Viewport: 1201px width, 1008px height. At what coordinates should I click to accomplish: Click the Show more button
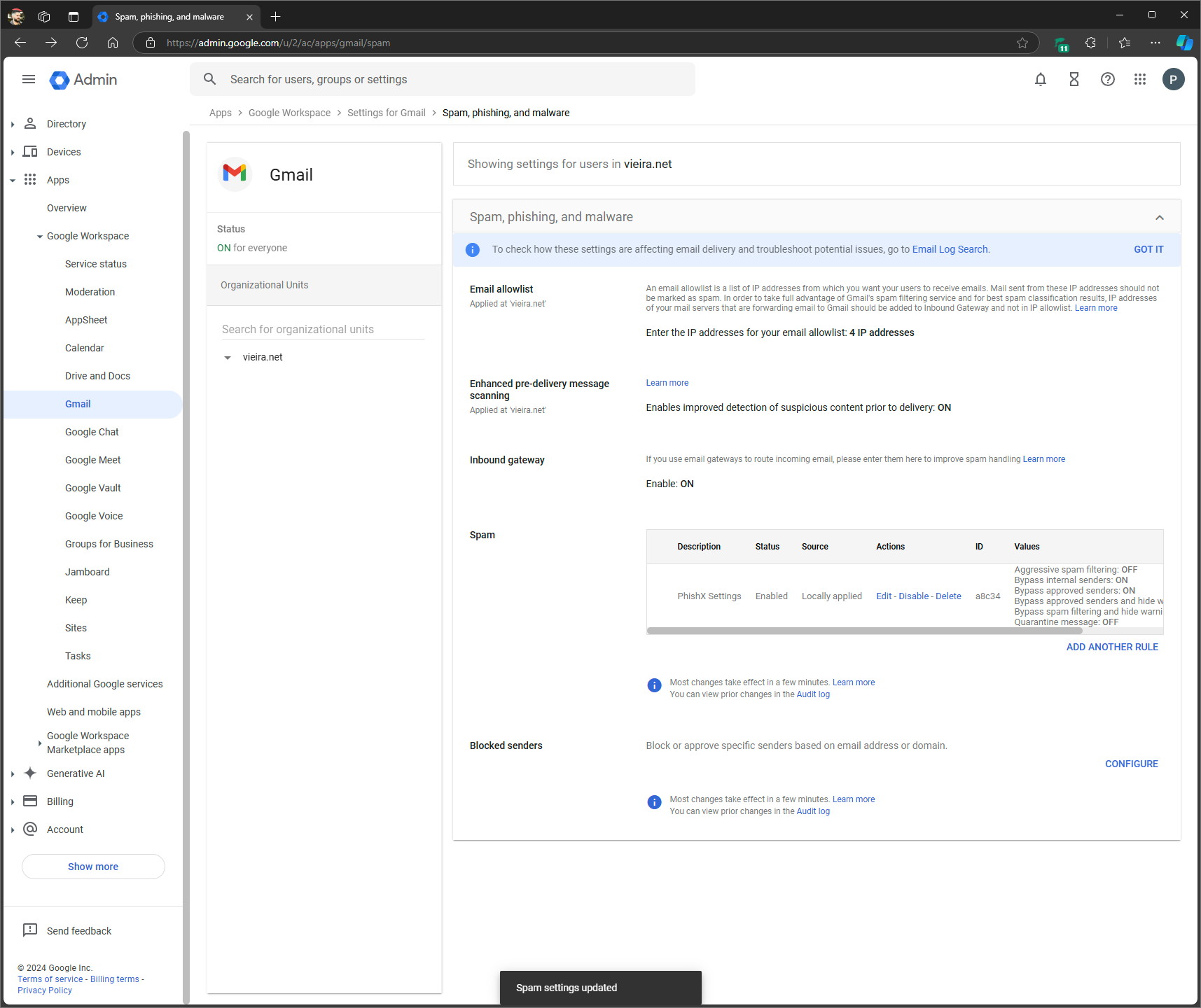pyautogui.click(x=93, y=867)
